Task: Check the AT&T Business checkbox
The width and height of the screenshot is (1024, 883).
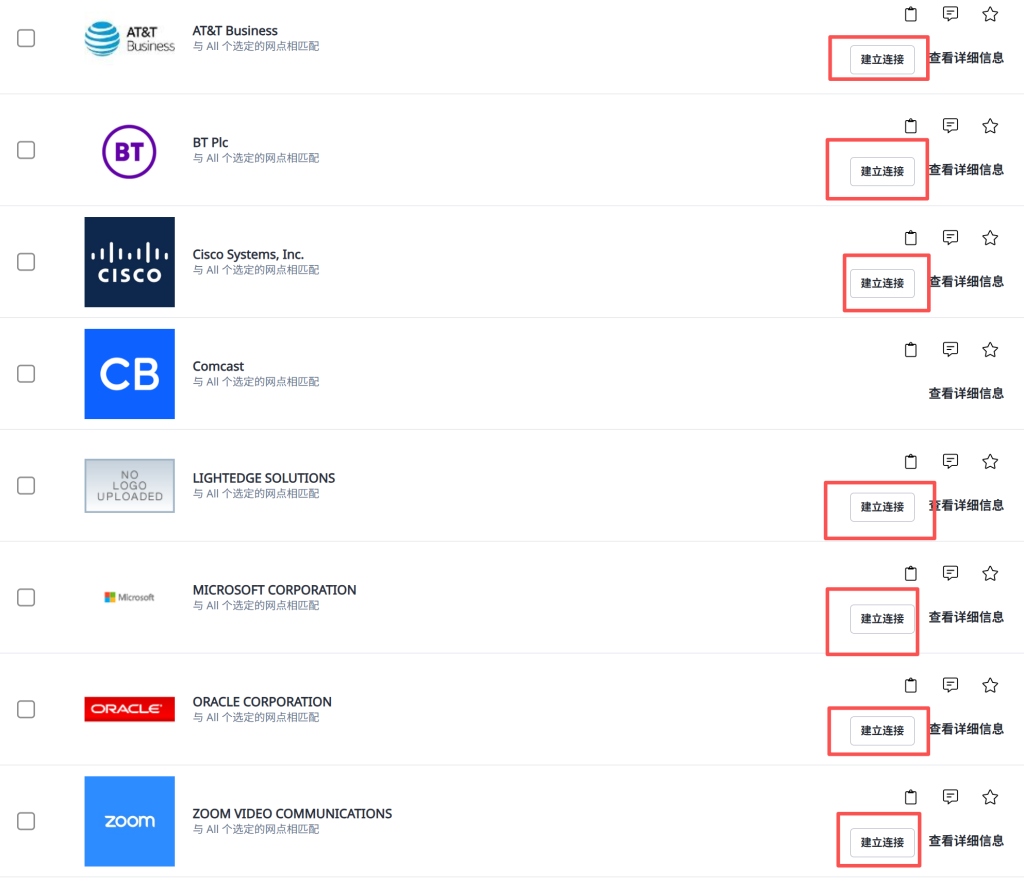Action: pyautogui.click(x=26, y=38)
